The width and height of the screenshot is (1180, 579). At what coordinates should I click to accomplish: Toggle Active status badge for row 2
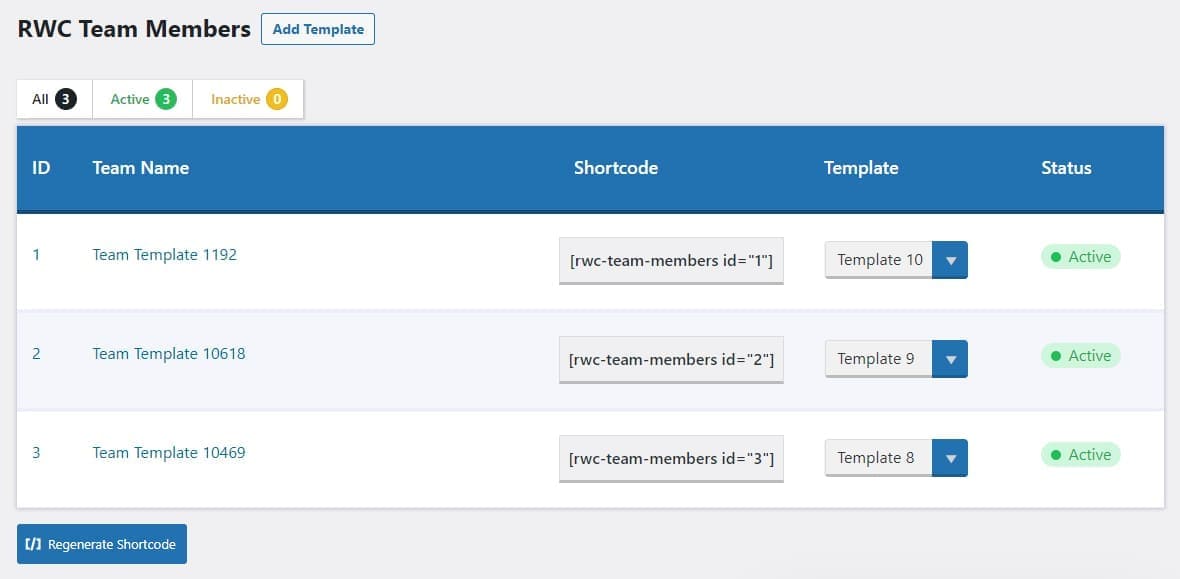pyautogui.click(x=1080, y=356)
